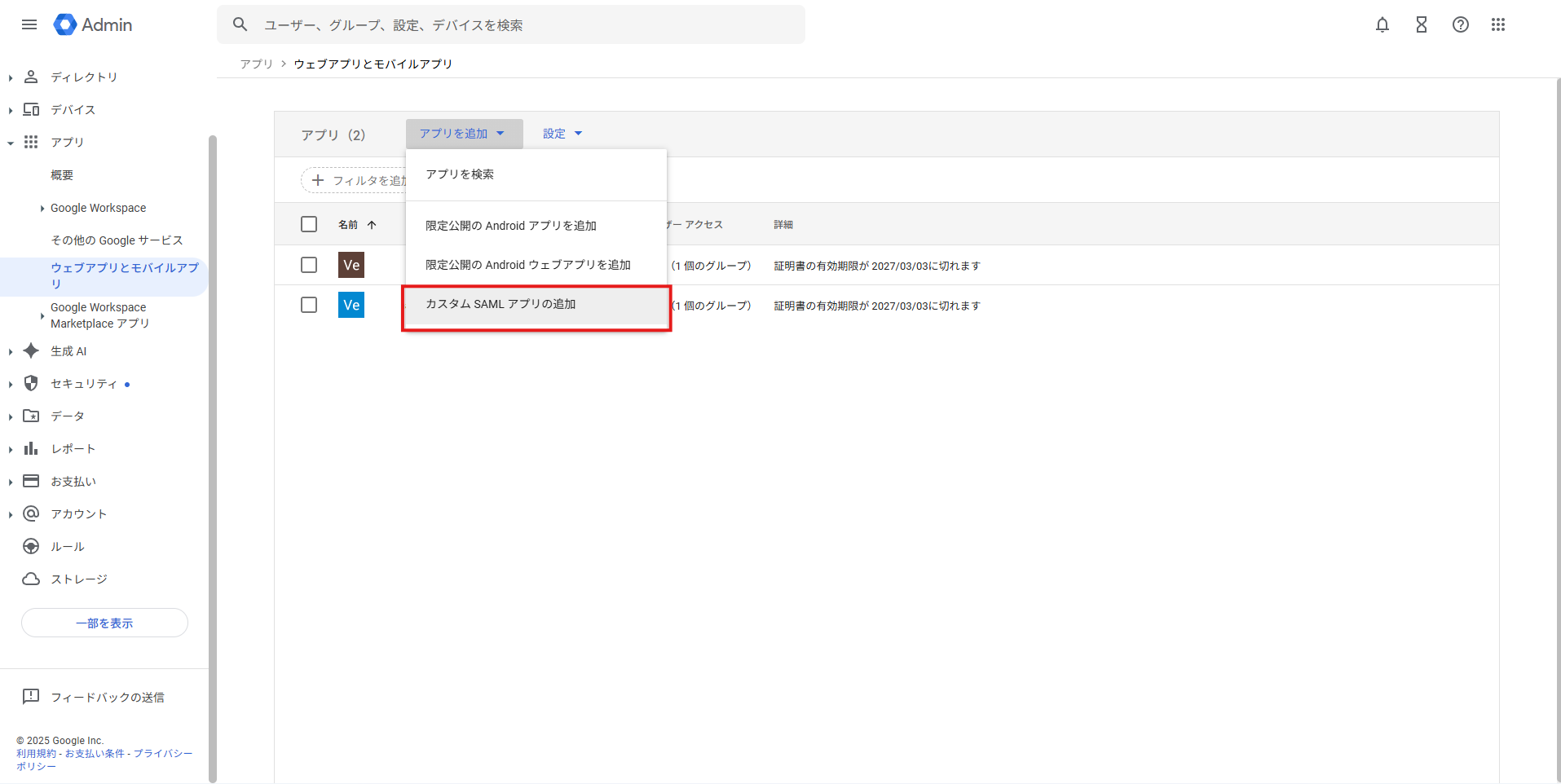Viewport: 1561px width, 784px height.
Task: Open the 利用規約 link
Action: pyautogui.click(x=36, y=754)
